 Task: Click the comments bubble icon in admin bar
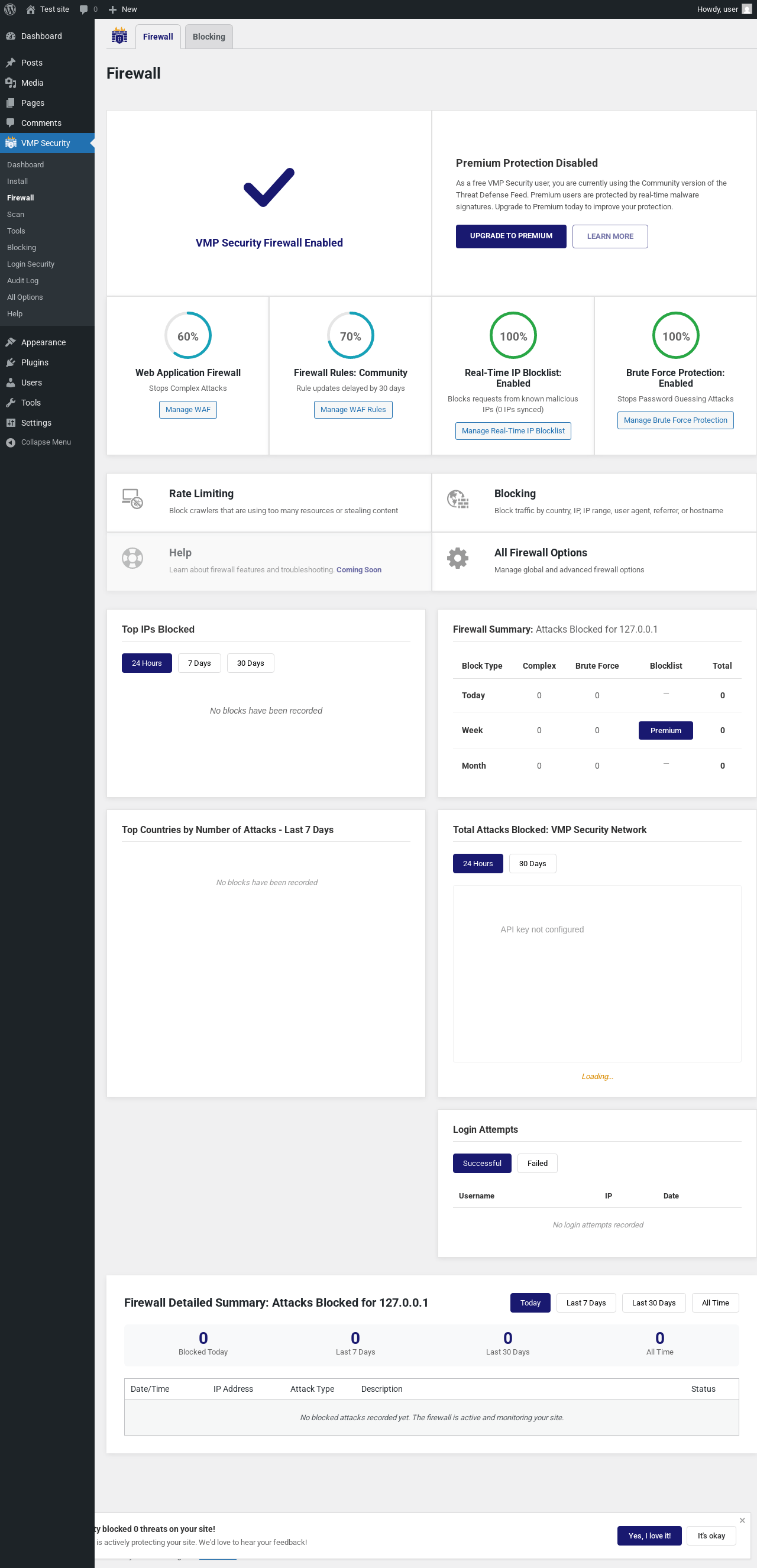click(83, 9)
